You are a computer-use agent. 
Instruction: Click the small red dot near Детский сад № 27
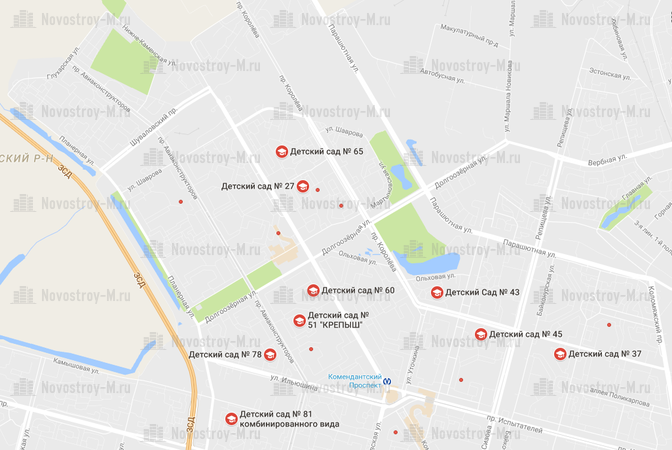coord(318,190)
